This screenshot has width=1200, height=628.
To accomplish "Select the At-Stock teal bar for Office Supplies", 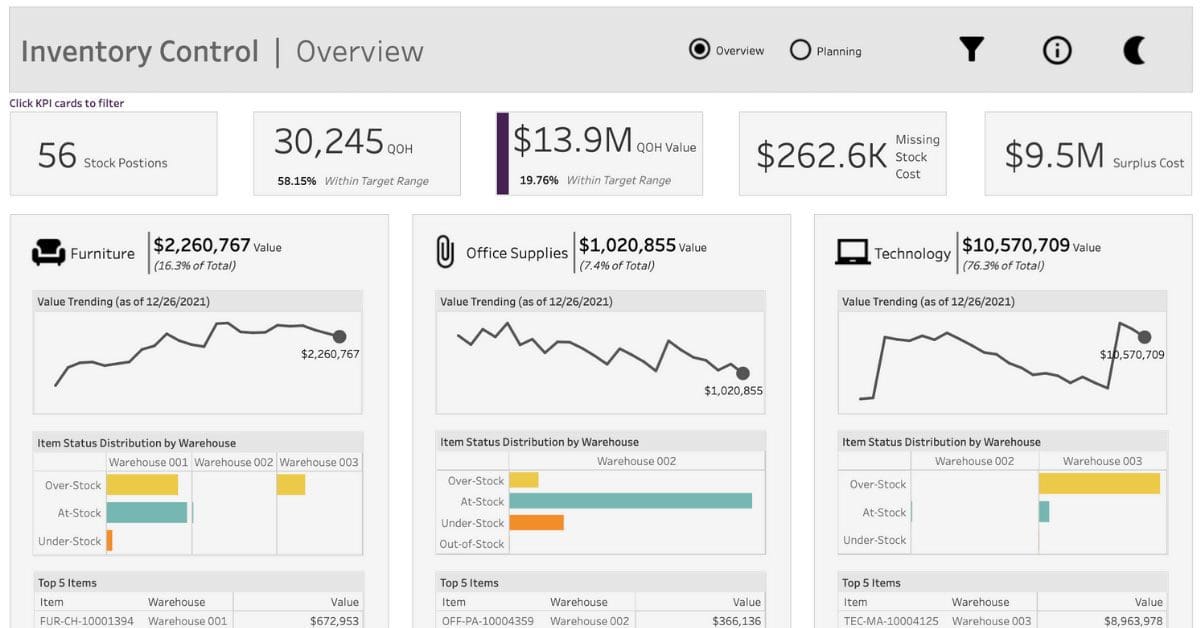I will coord(630,501).
